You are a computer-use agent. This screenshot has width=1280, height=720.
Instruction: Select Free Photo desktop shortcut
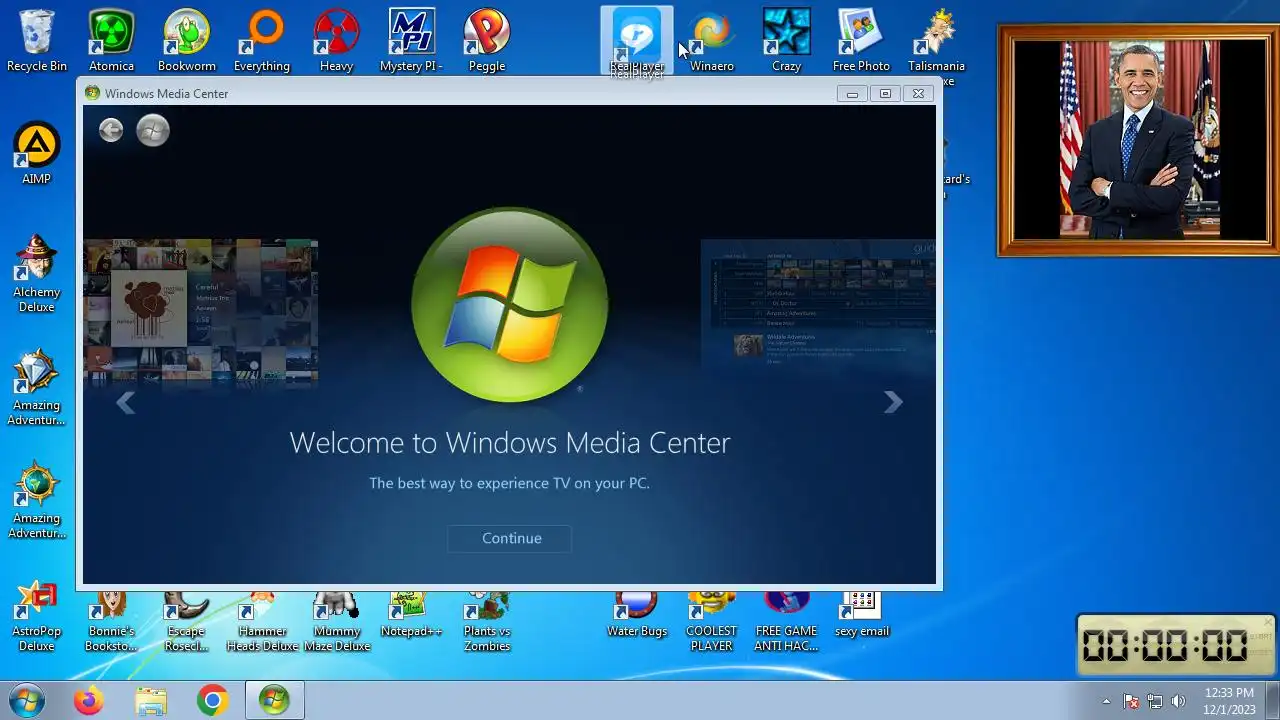861,41
